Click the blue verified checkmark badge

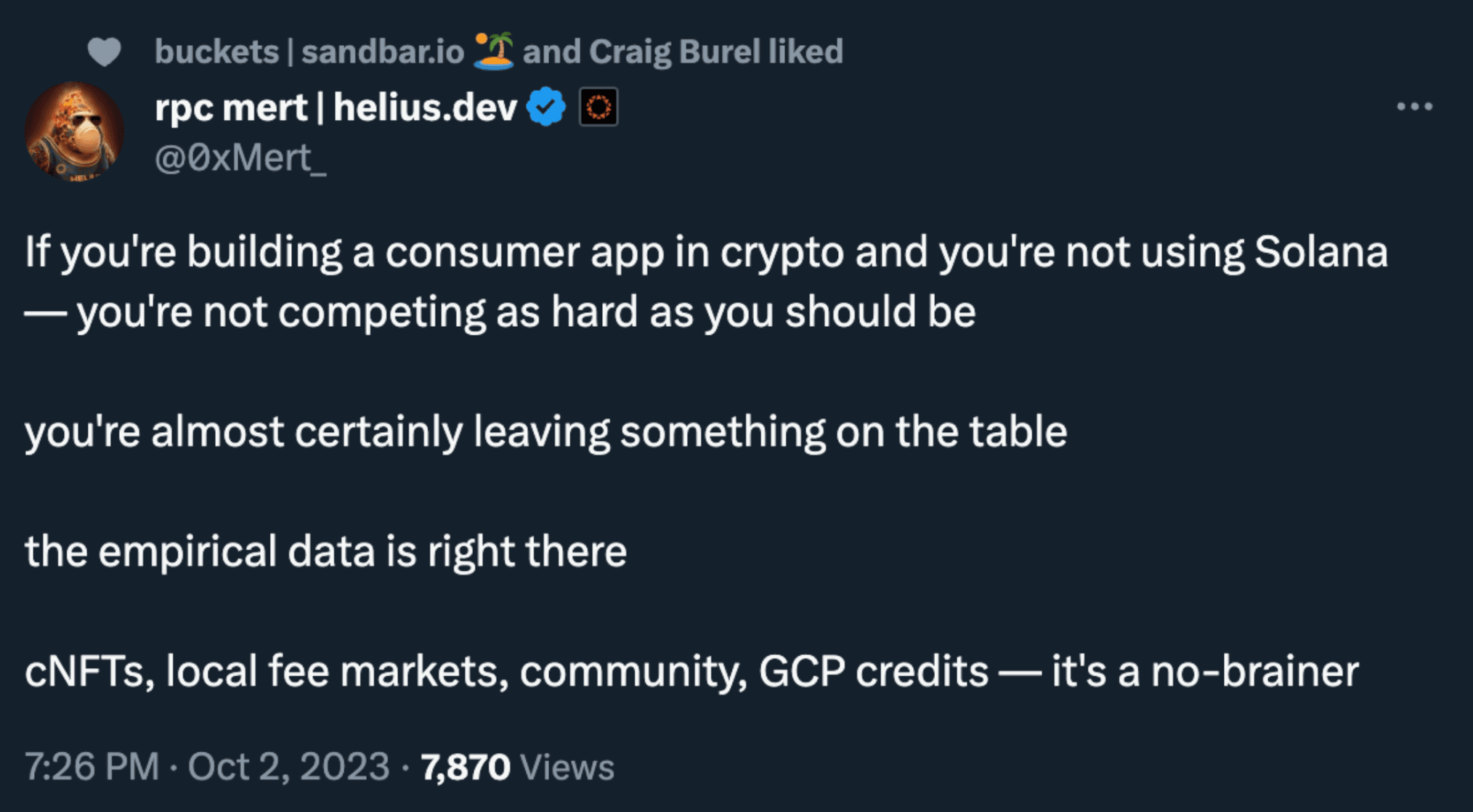click(546, 107)
